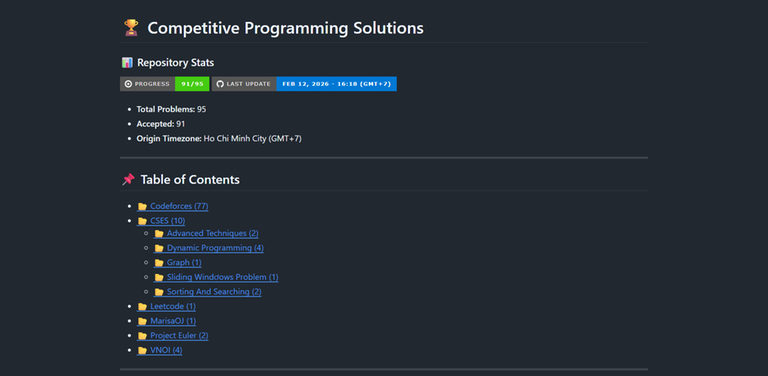Click the folder icon next to CSES
768x376 pixels.
(143, 221)
